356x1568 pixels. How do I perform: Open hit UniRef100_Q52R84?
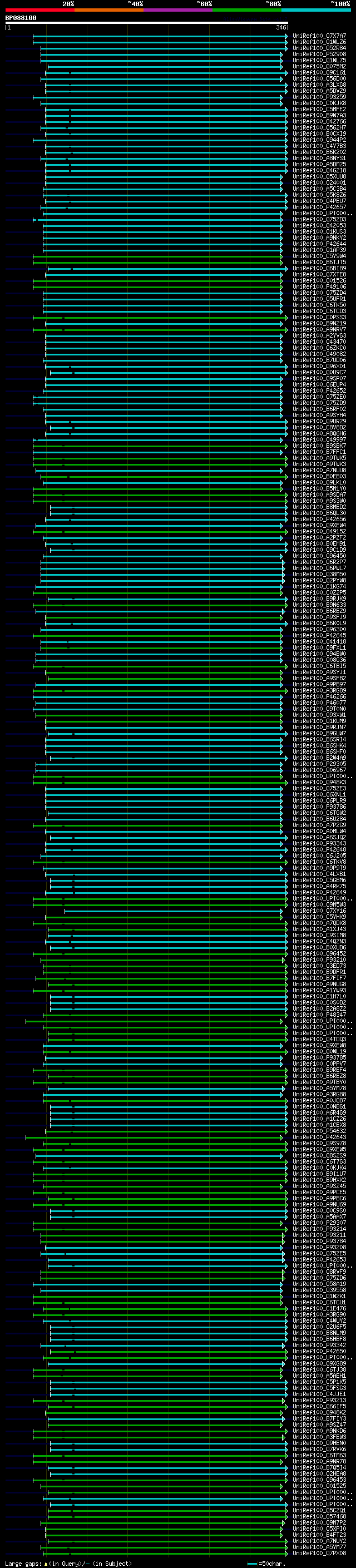click(319, 48)
